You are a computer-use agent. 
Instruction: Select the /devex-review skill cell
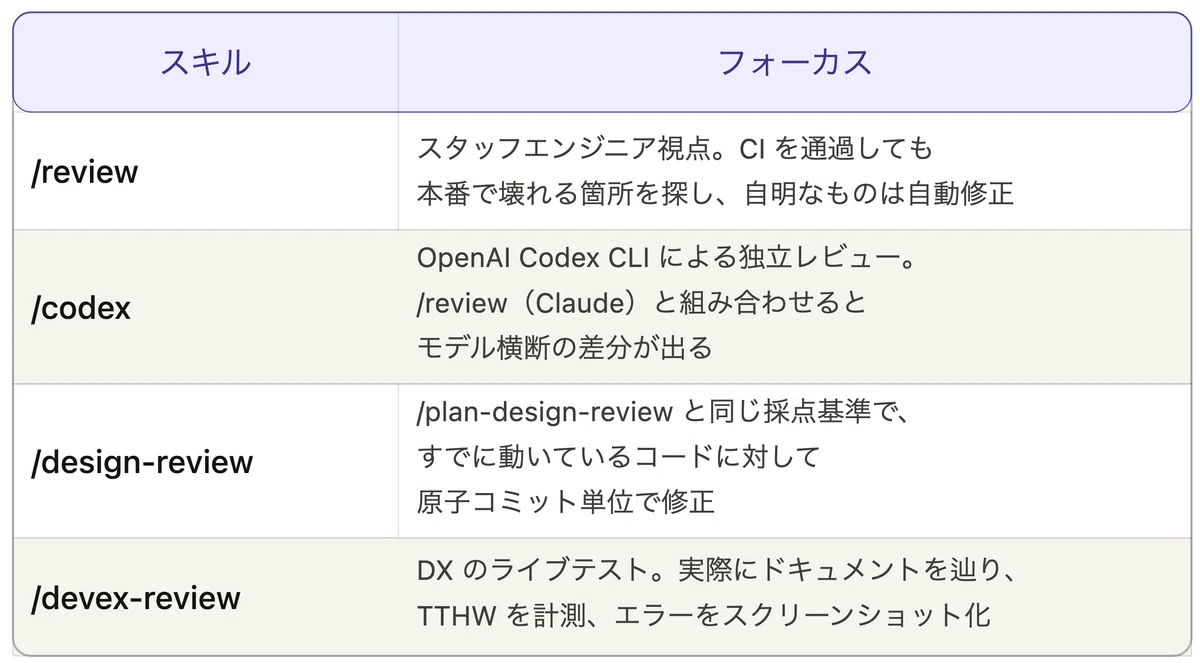tap(206, 597)
